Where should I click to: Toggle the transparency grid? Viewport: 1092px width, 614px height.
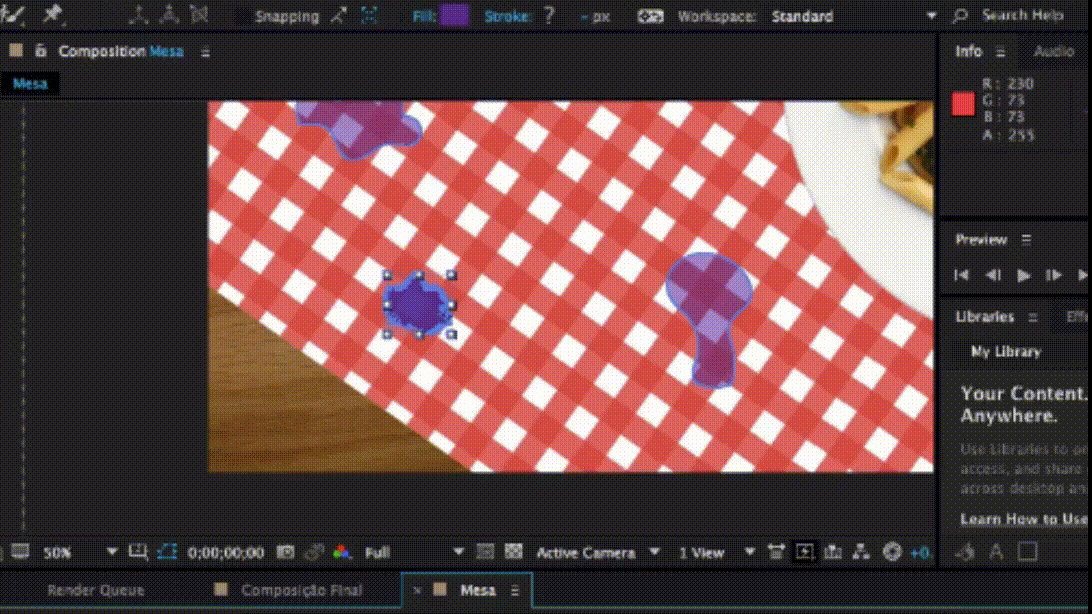514,552
